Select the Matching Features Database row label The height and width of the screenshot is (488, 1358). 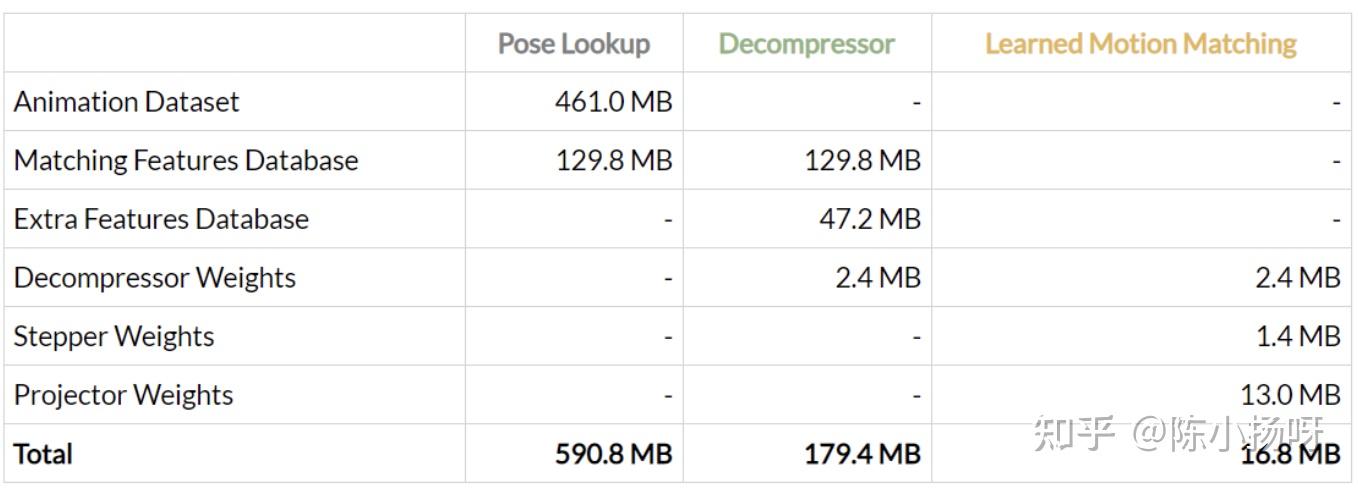tap(186, 160)
